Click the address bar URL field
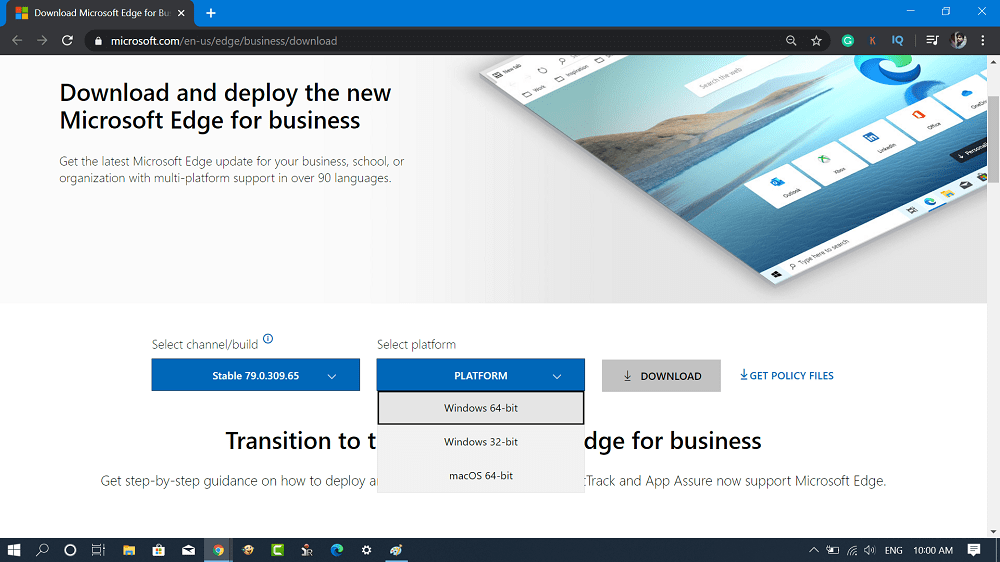Viewport: 1000px width, 562px height. 440,41
